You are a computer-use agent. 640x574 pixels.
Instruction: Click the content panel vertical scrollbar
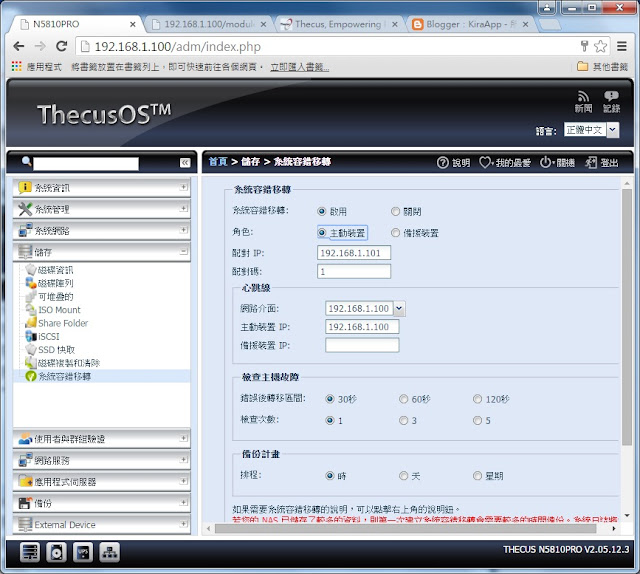(627, 316)
